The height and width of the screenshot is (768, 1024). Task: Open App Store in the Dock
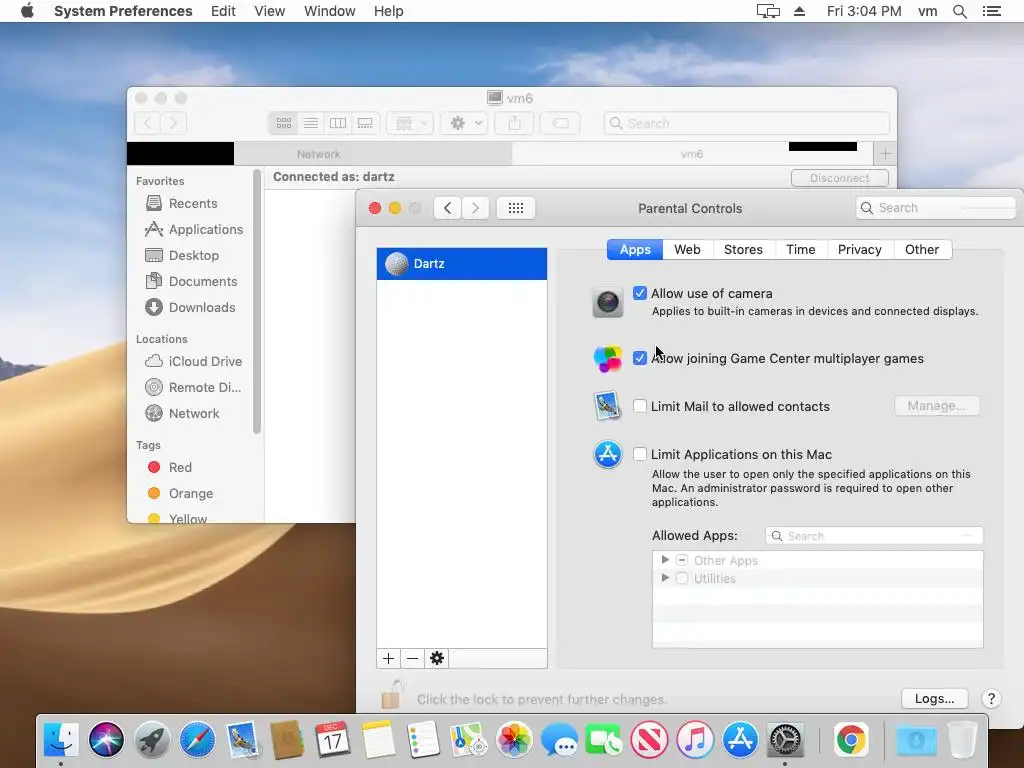coord(740,740)
